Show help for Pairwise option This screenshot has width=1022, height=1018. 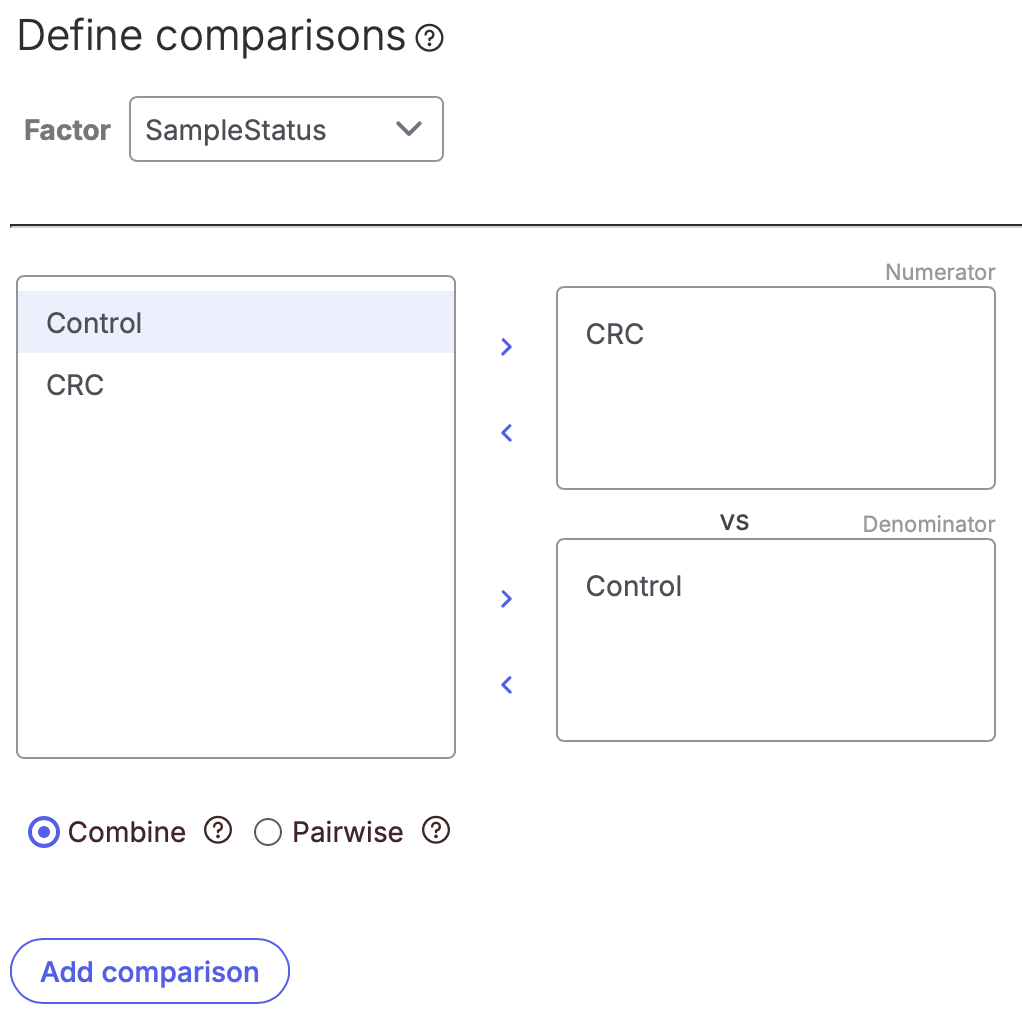pyautogui.click(x=436, y=830)
